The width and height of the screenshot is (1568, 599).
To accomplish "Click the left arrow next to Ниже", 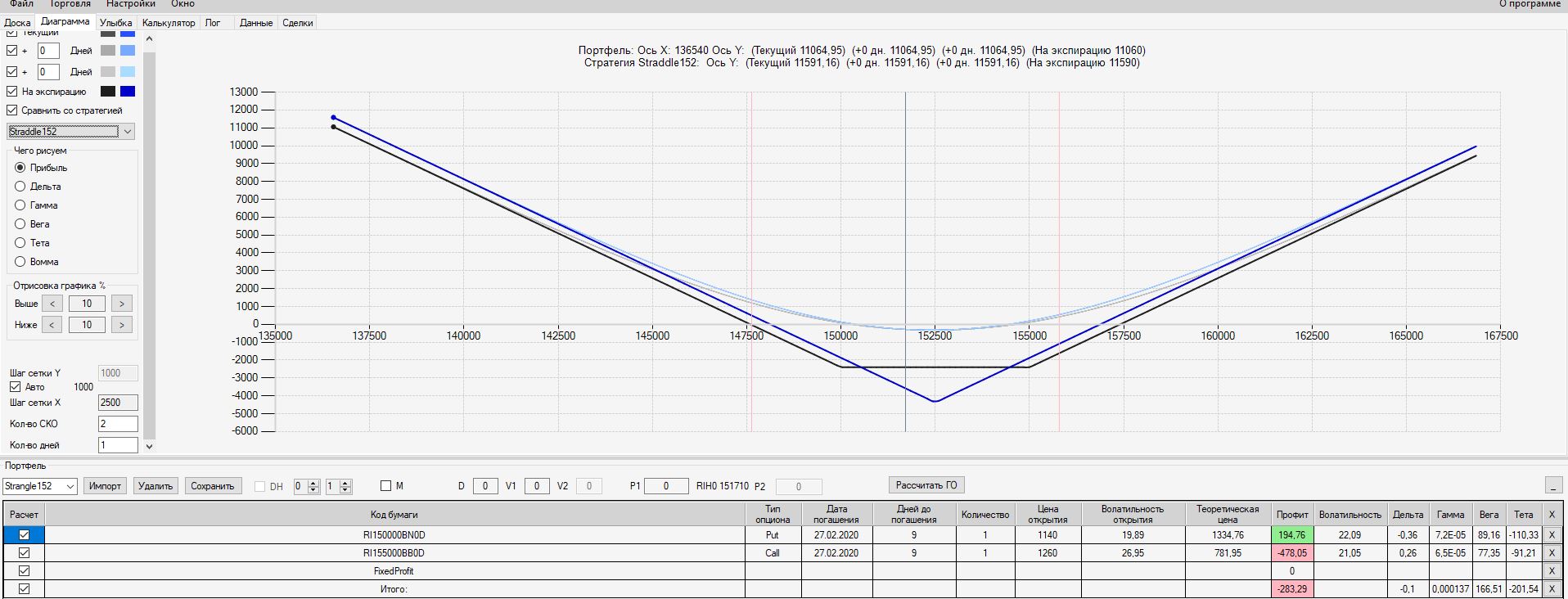I will point(52,325).
